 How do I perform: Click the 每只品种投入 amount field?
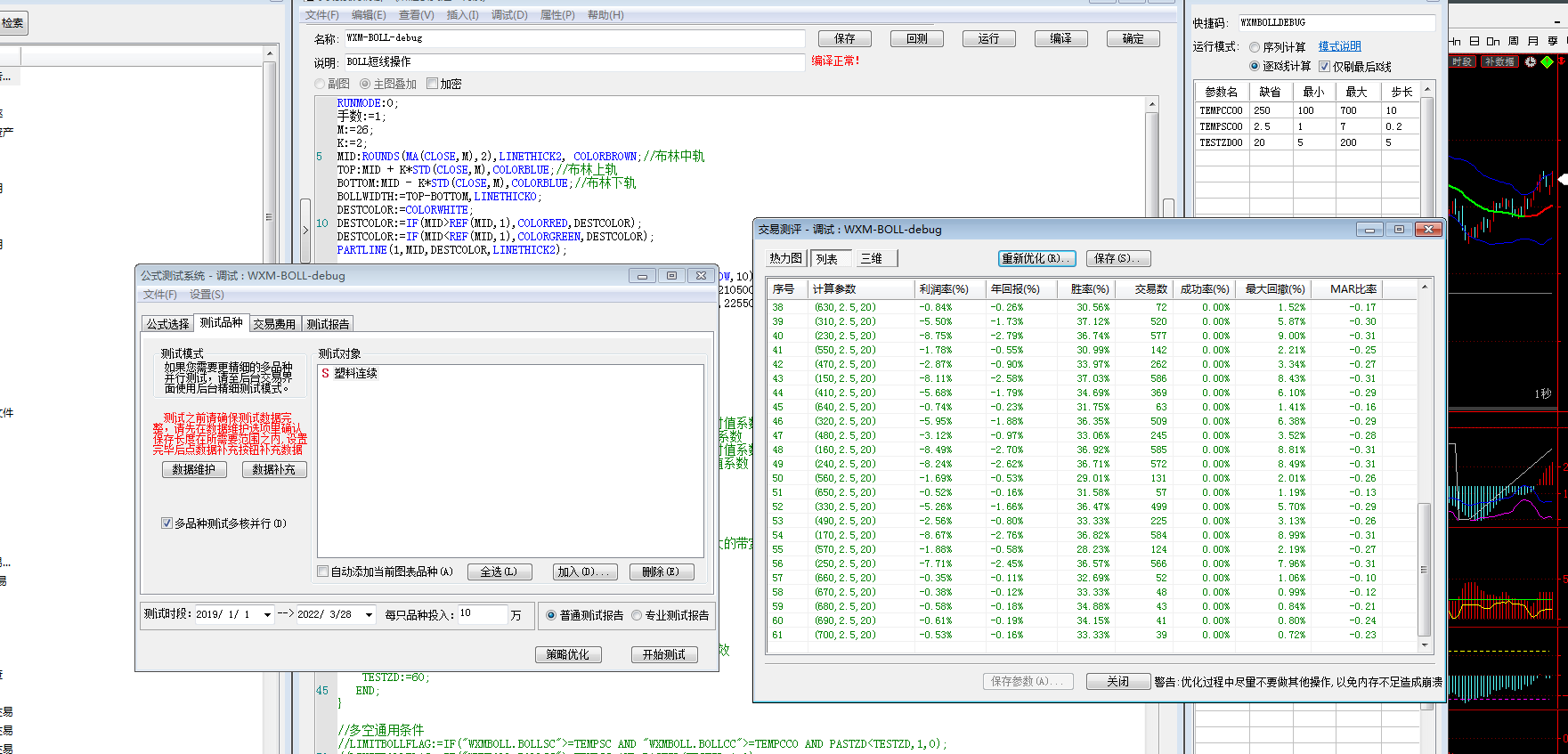click(482, 614)
